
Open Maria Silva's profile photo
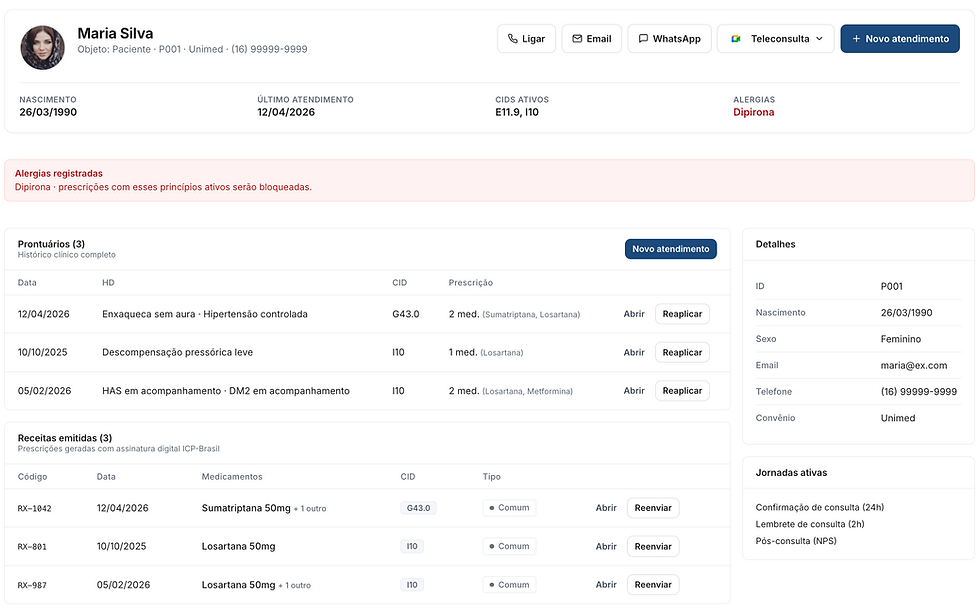pyautogui.click(x=42, y=48)
